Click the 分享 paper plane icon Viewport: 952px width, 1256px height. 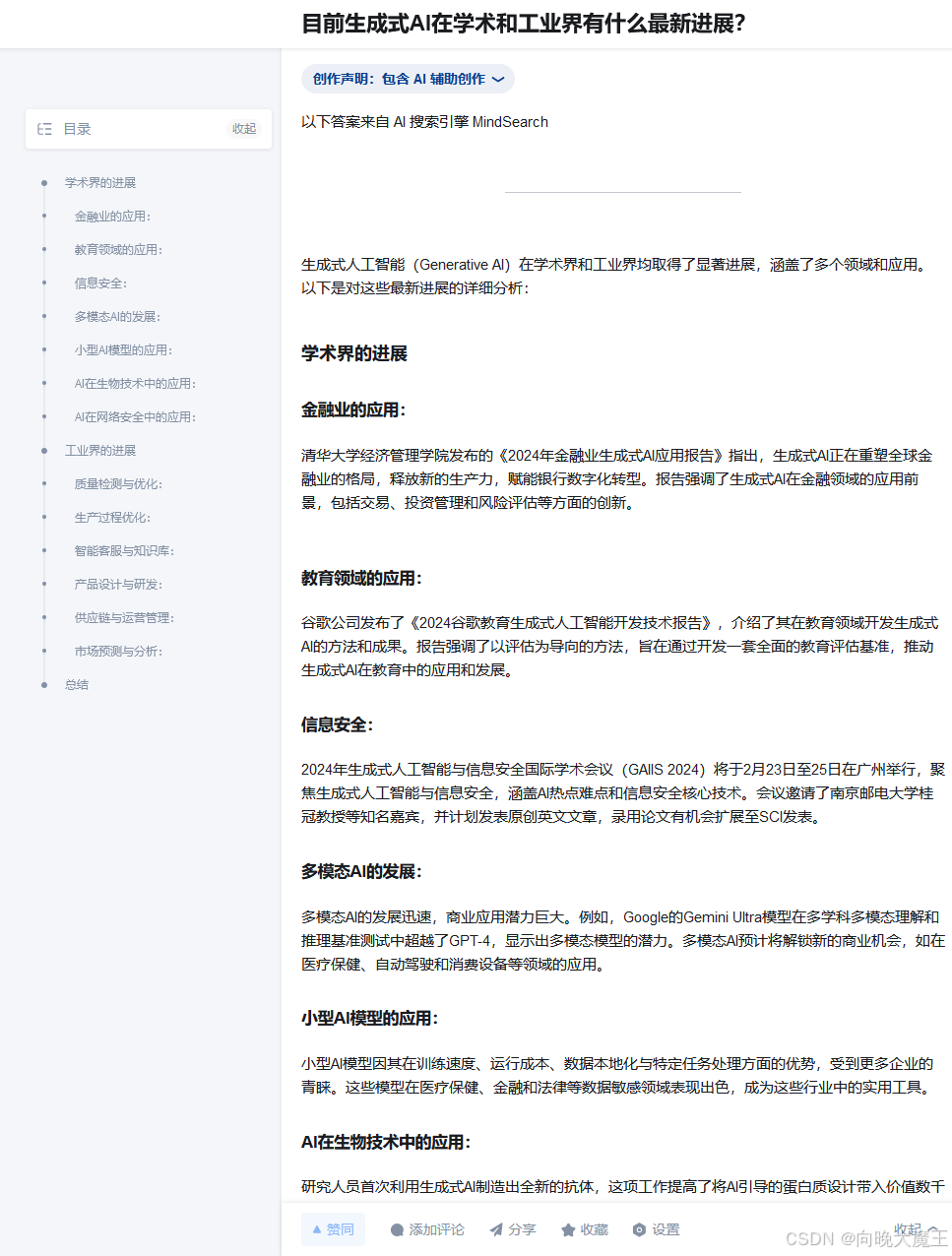pyautogui.click(x=496, y=1229)
